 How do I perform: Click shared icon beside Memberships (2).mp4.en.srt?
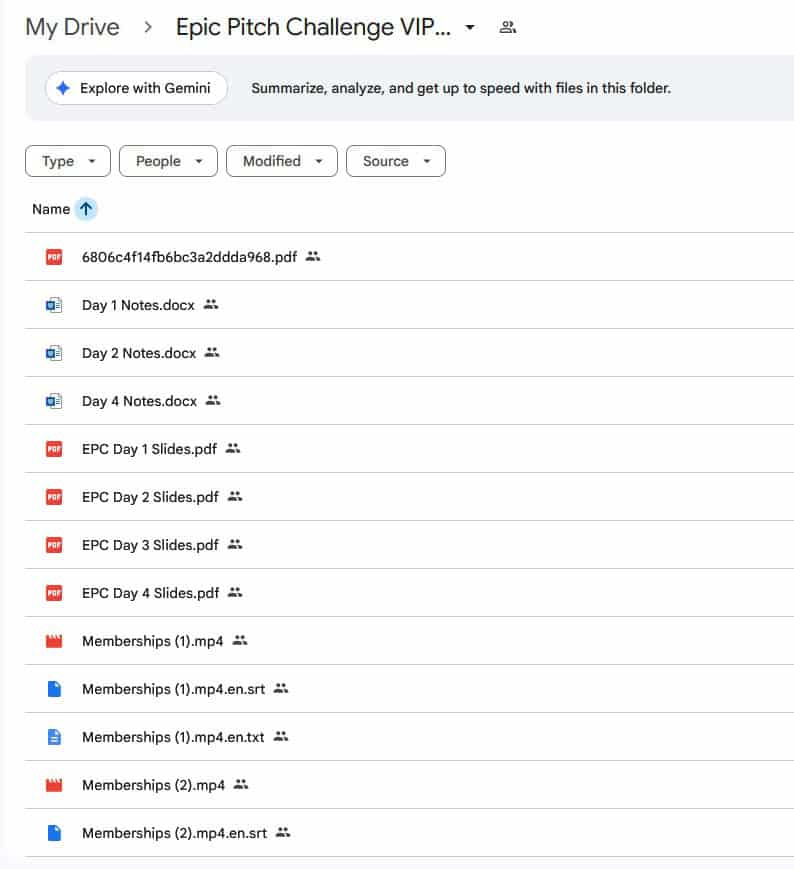283,832
